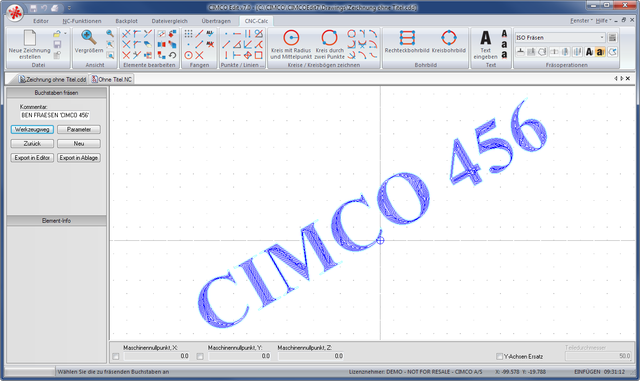Screen dimensions: 640x381
Task: Open the Kreisbohrbild tool
Action: pos(449,38)
